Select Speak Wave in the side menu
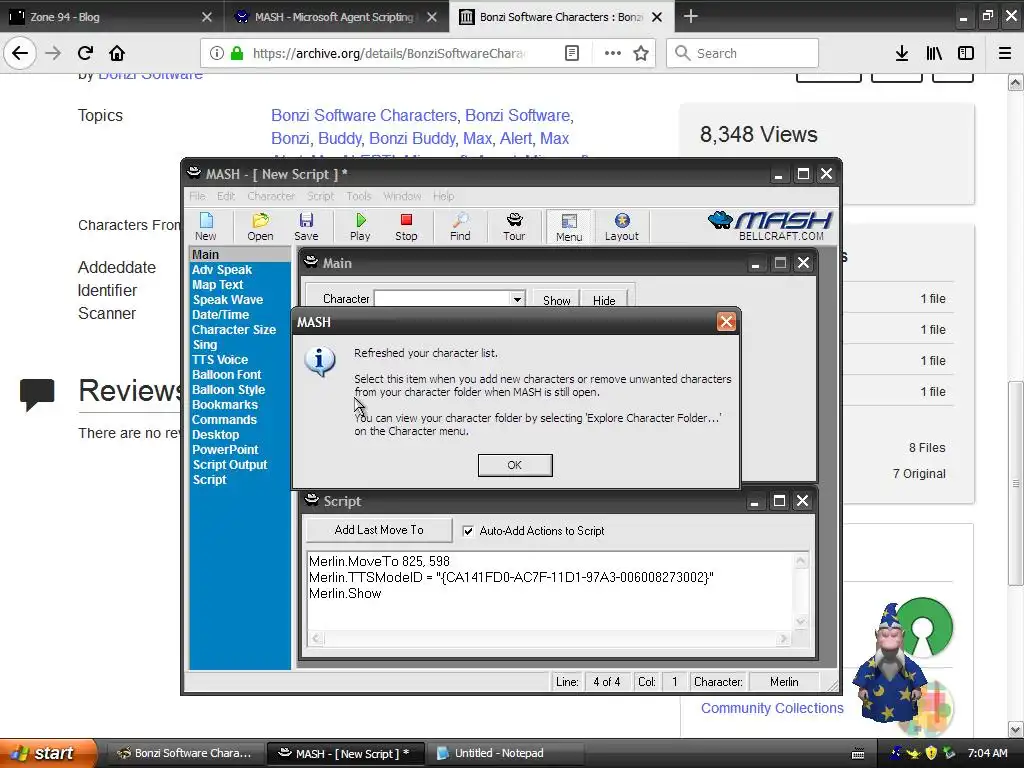 228,300
